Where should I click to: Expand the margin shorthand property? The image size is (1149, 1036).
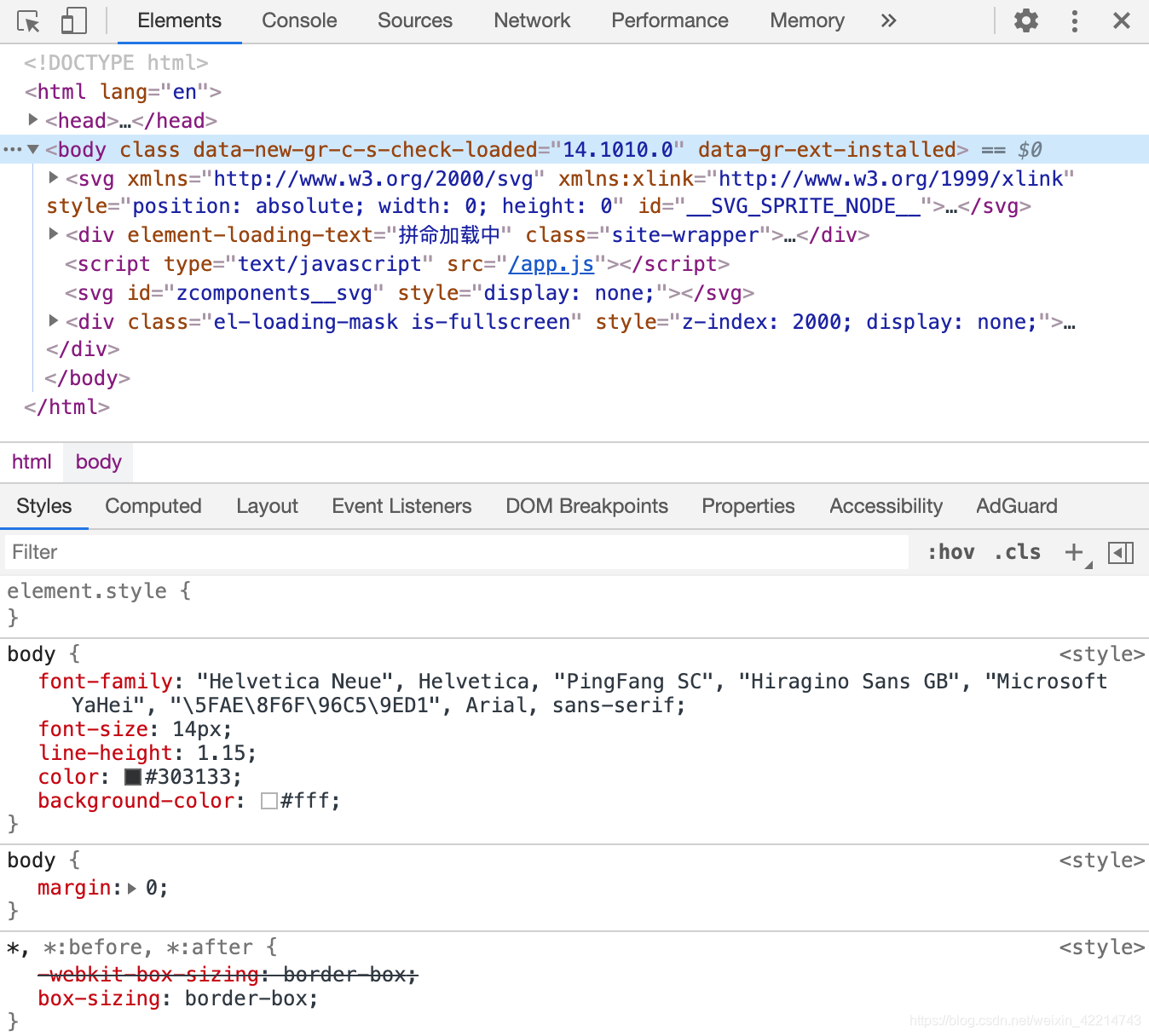[132, 888]
